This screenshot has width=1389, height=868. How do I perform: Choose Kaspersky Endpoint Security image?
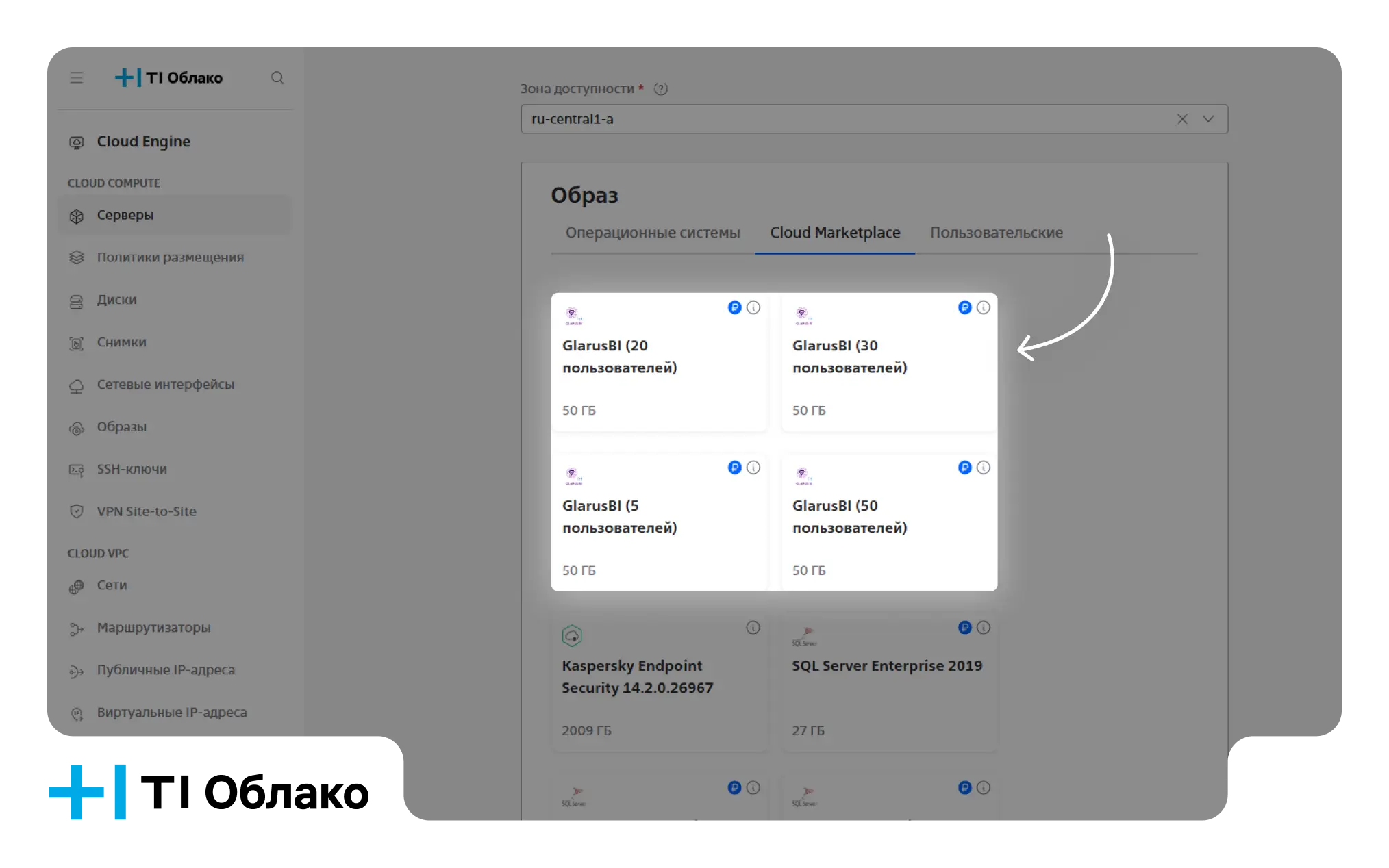(660, 682)
